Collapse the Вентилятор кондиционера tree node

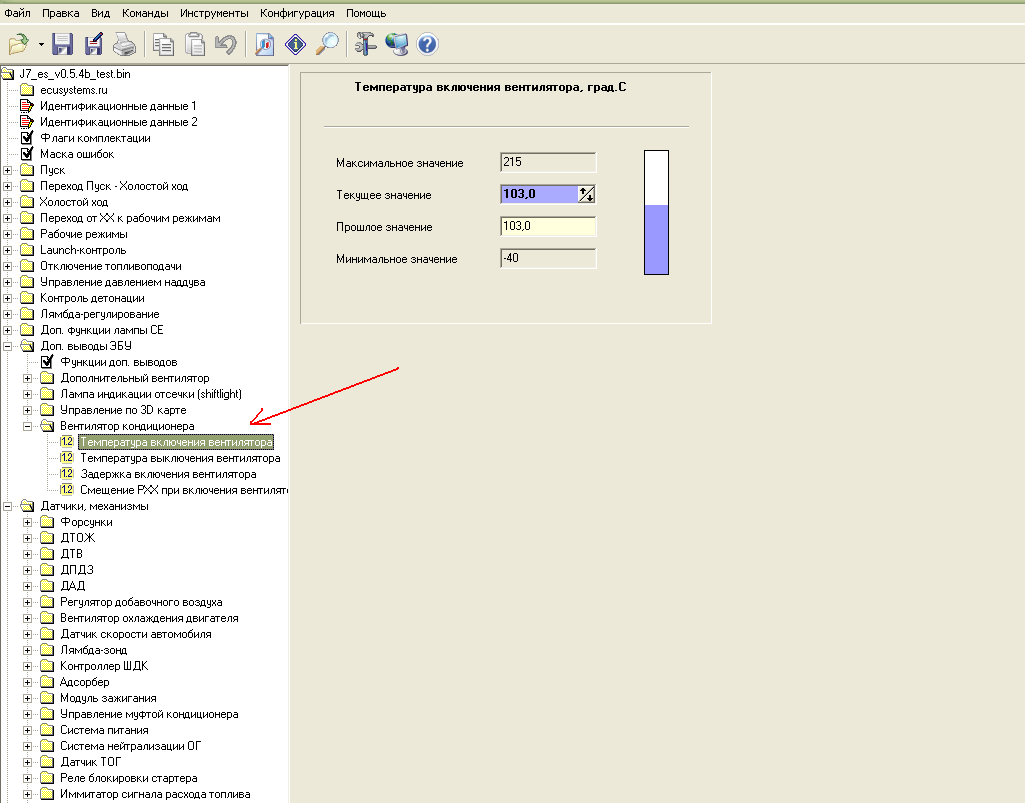(x=28, y=426)
